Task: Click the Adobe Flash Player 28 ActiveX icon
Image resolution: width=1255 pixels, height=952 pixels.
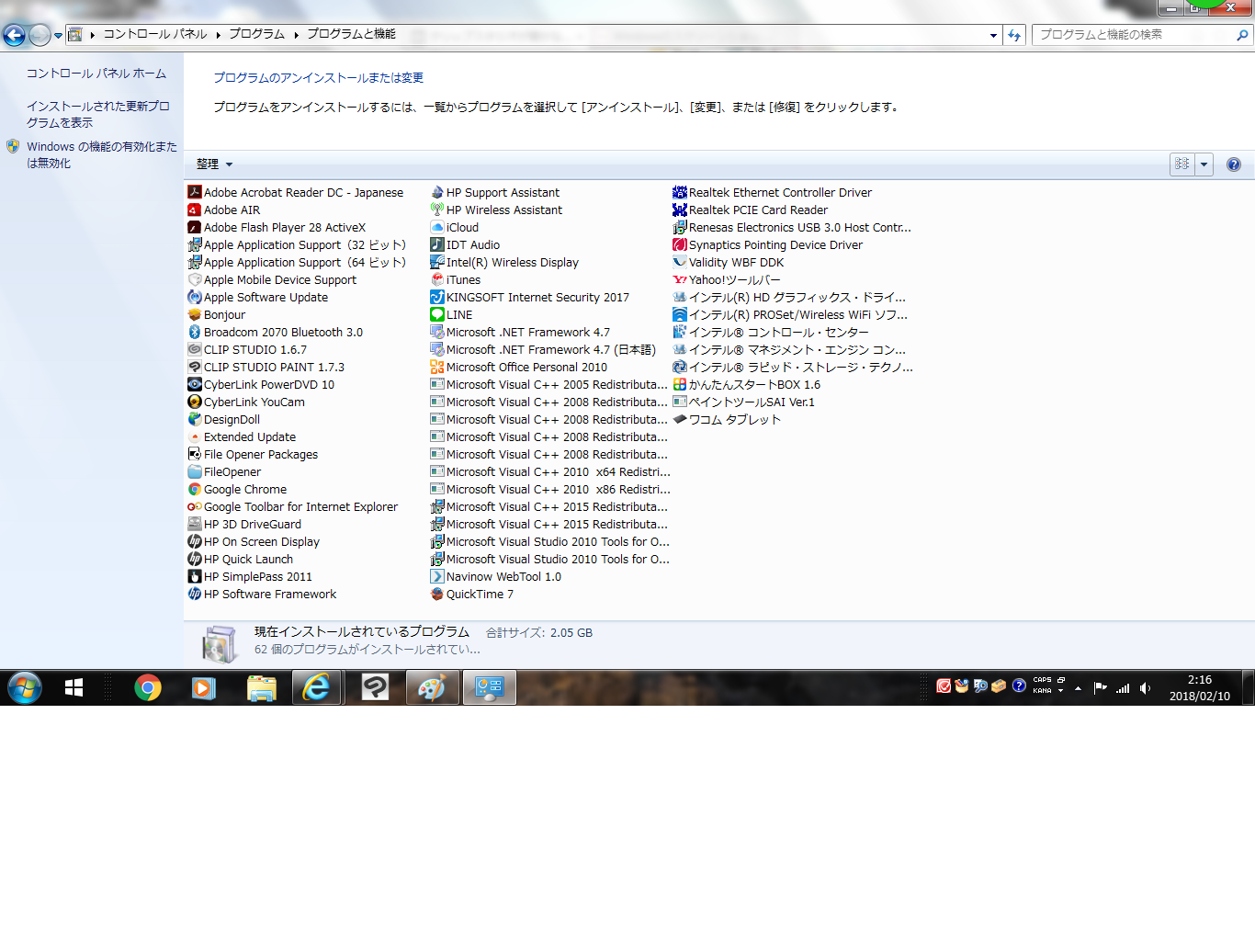Action: coord(195,227)
